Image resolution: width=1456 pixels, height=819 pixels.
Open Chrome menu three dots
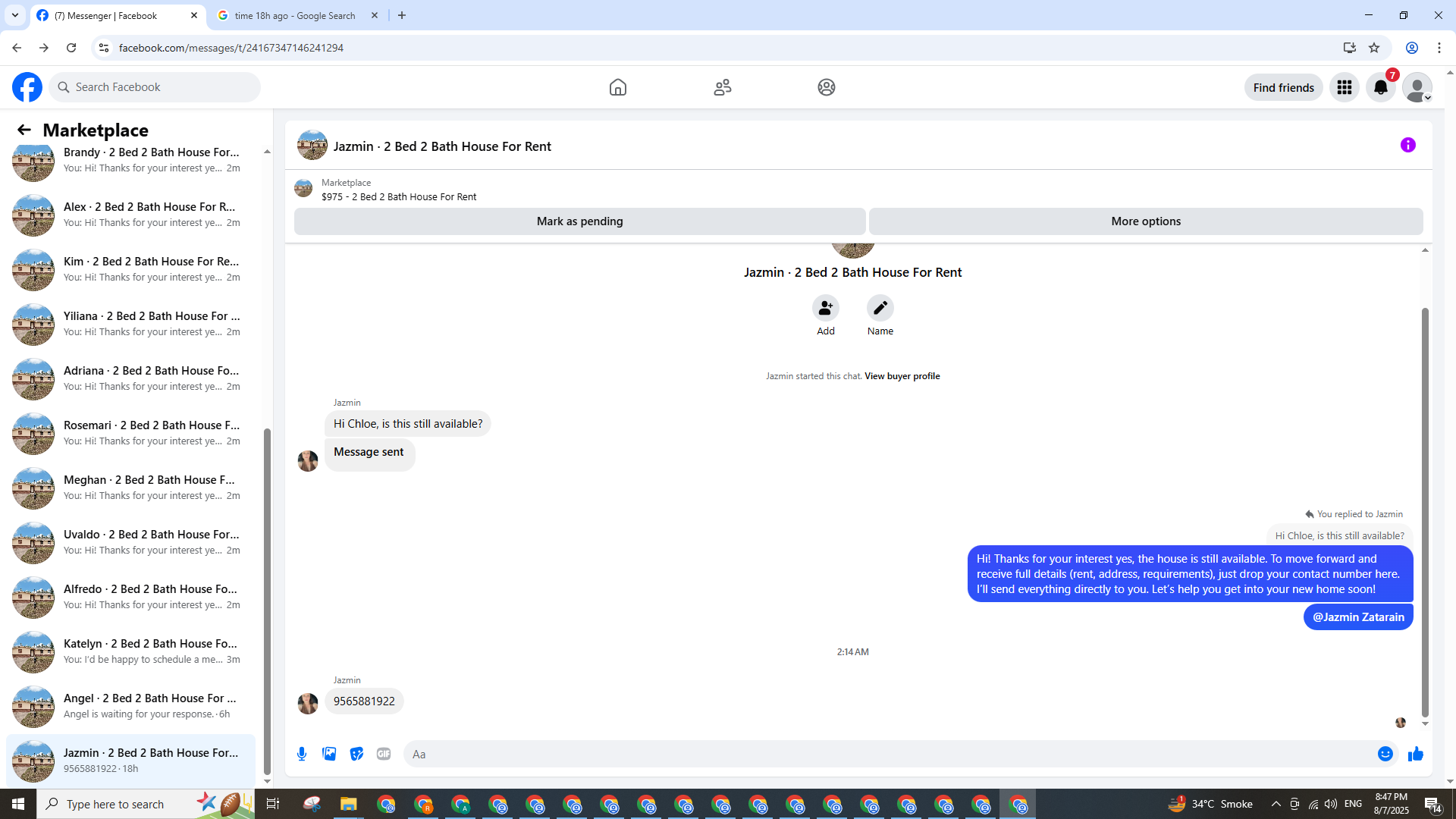[x=1439, y=48]
